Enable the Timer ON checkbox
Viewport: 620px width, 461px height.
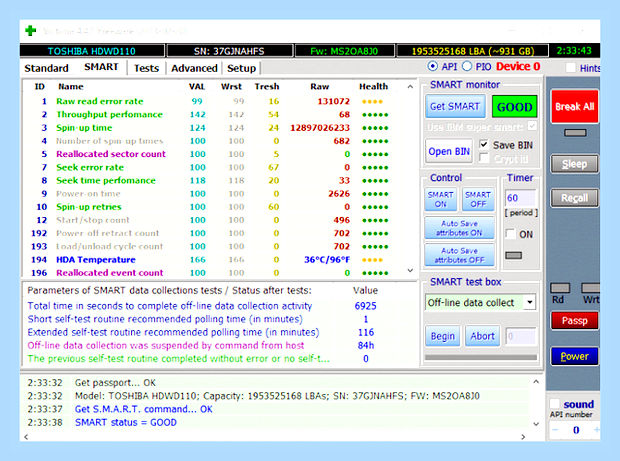pyautogui.click(x=510, y=234)
